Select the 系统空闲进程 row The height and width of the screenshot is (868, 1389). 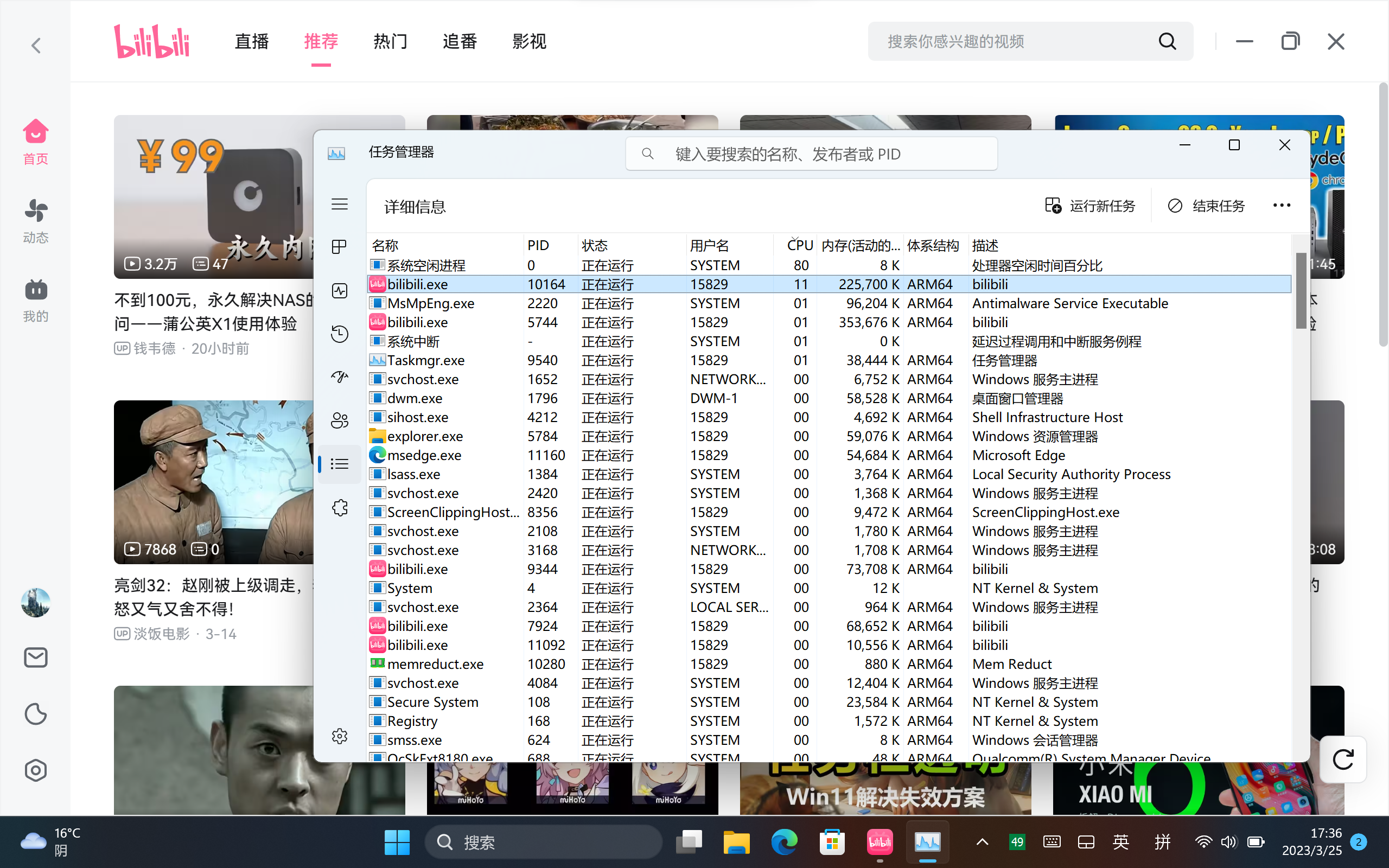pyautogui.click(x=830, y=265)
